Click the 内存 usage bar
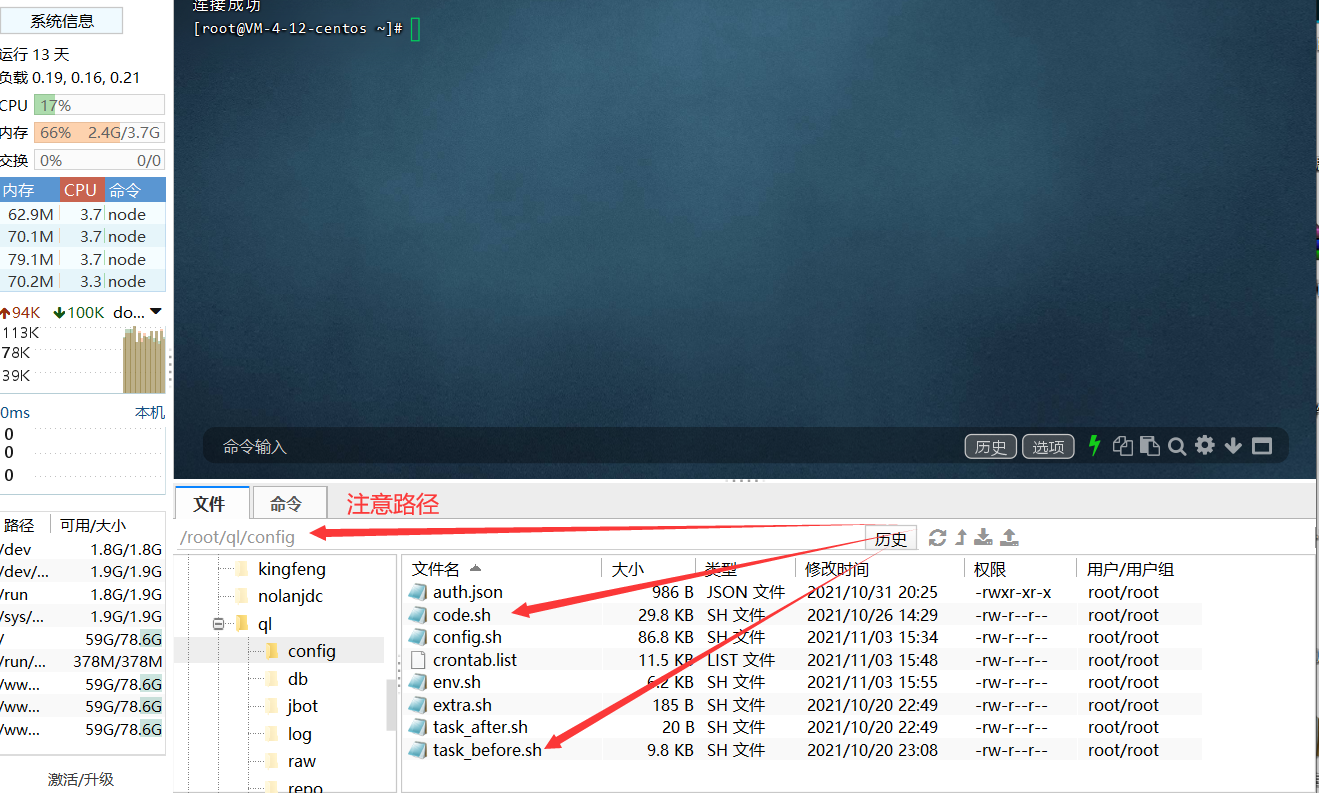1319x793 pixels. click(99, 133)
